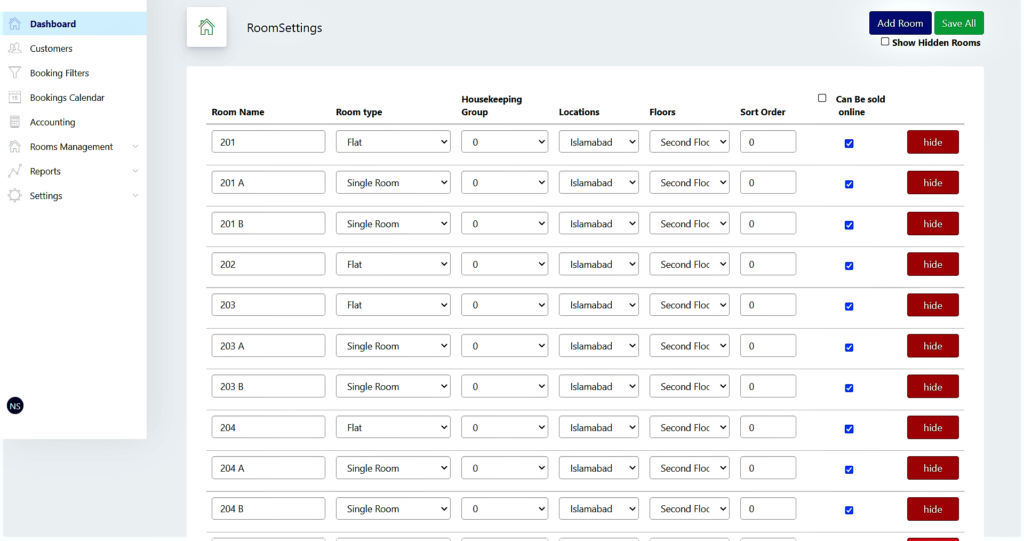1024x541 pixels.
Task: Click the Settings gear icon in sidebar
Action: click(14, 195)
